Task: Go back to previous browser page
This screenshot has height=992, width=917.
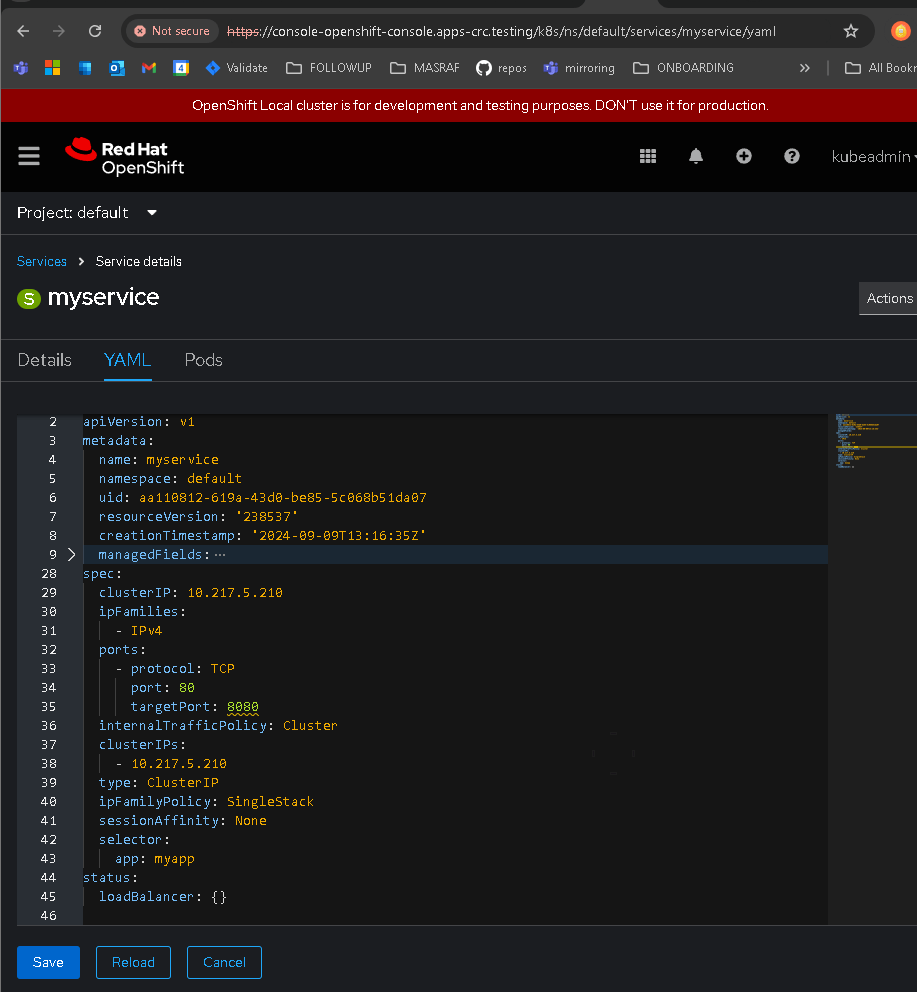Action: [x=23, y=31]
